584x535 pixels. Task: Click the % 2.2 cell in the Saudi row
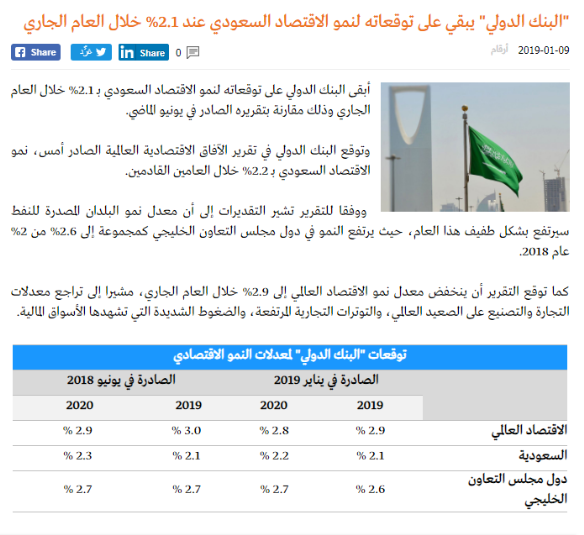click(x=274, y=456)
